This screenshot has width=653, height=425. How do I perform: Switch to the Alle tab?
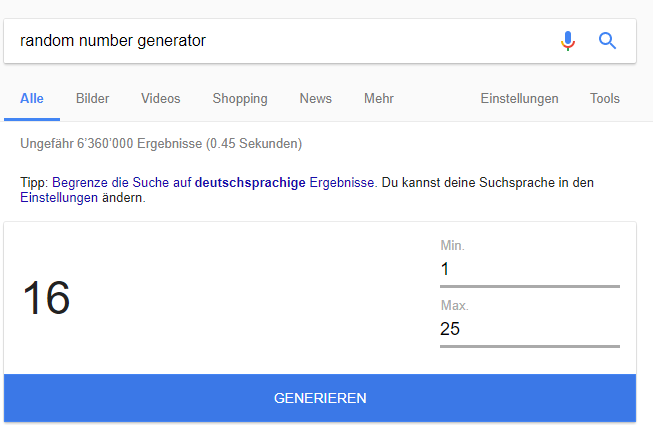[32, 99]
